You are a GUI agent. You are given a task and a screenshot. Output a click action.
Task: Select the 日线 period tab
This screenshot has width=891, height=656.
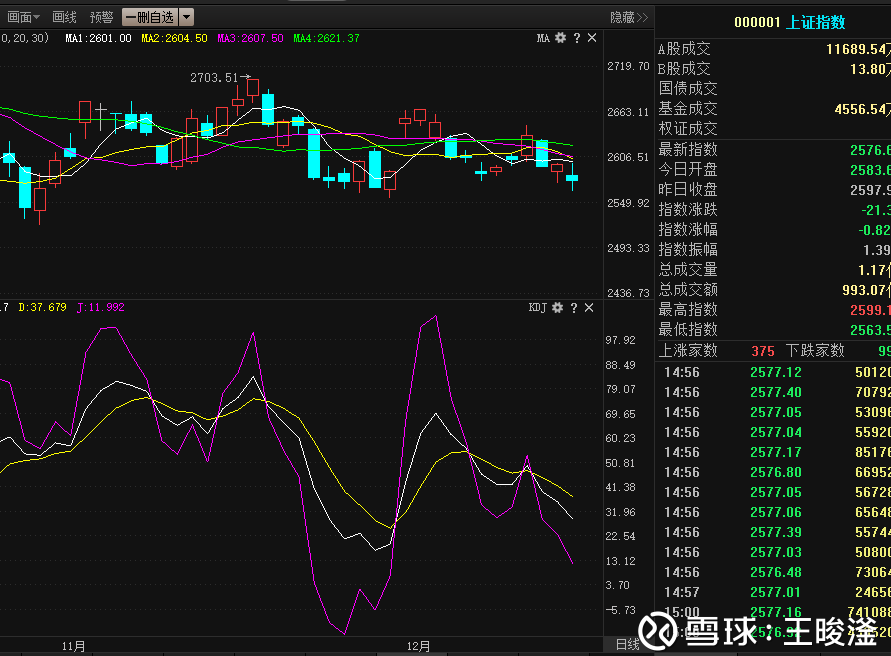pyautogui.click(x=628, y=644)
